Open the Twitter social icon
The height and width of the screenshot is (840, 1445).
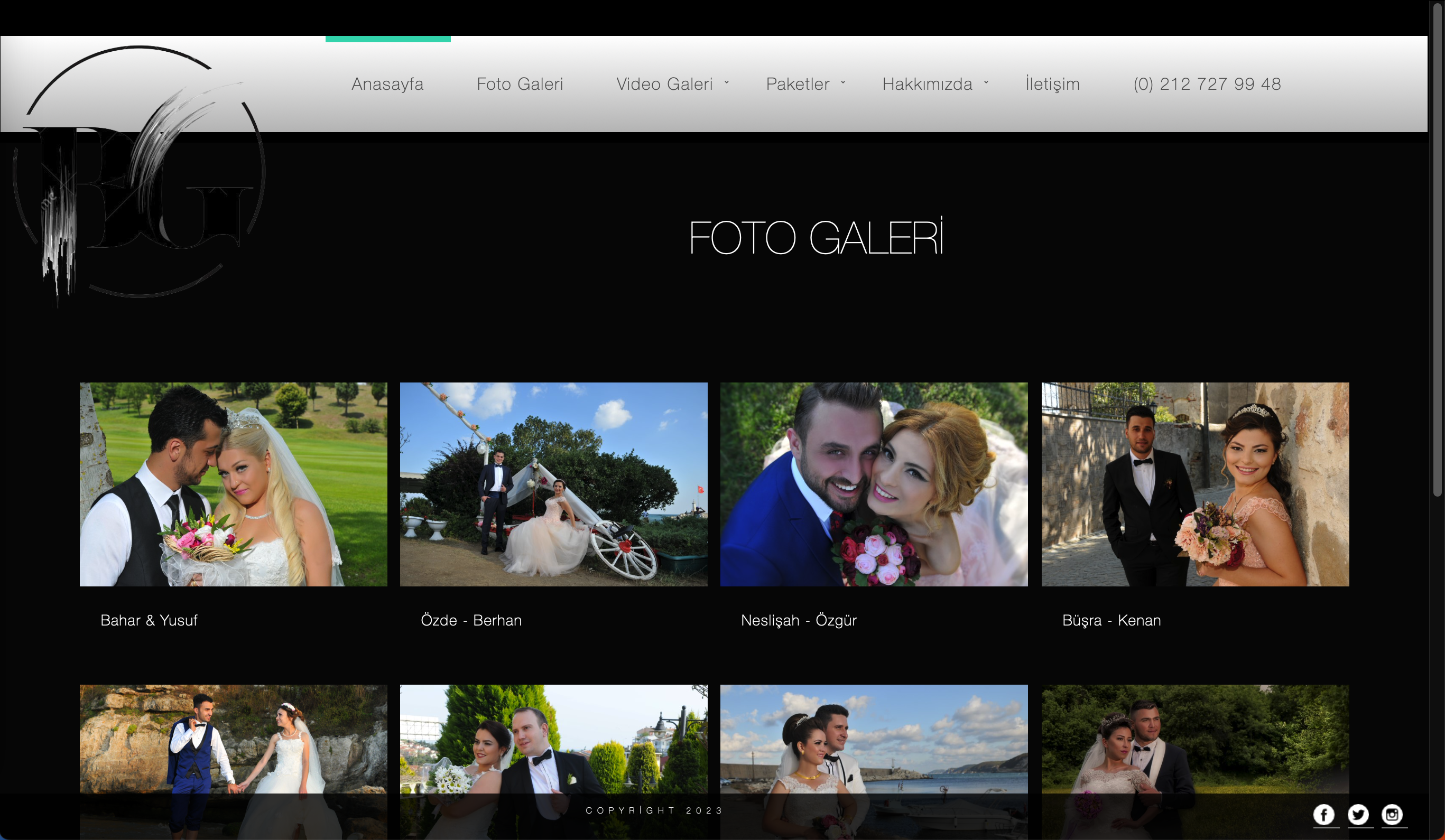[x=1358, y=814]
